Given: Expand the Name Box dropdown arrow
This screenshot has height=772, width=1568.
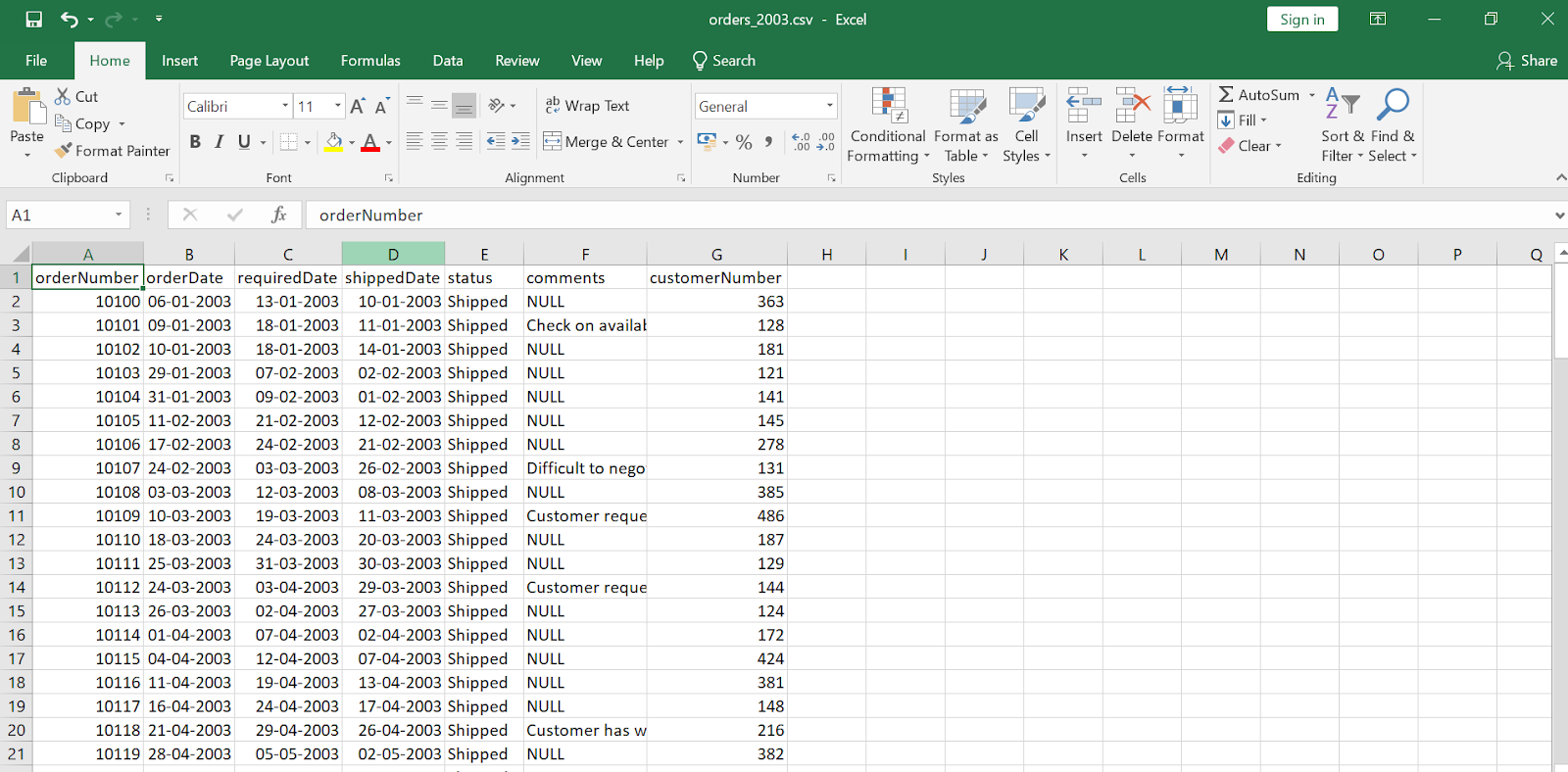Looking at the screenshot, I should coord(119,215).
